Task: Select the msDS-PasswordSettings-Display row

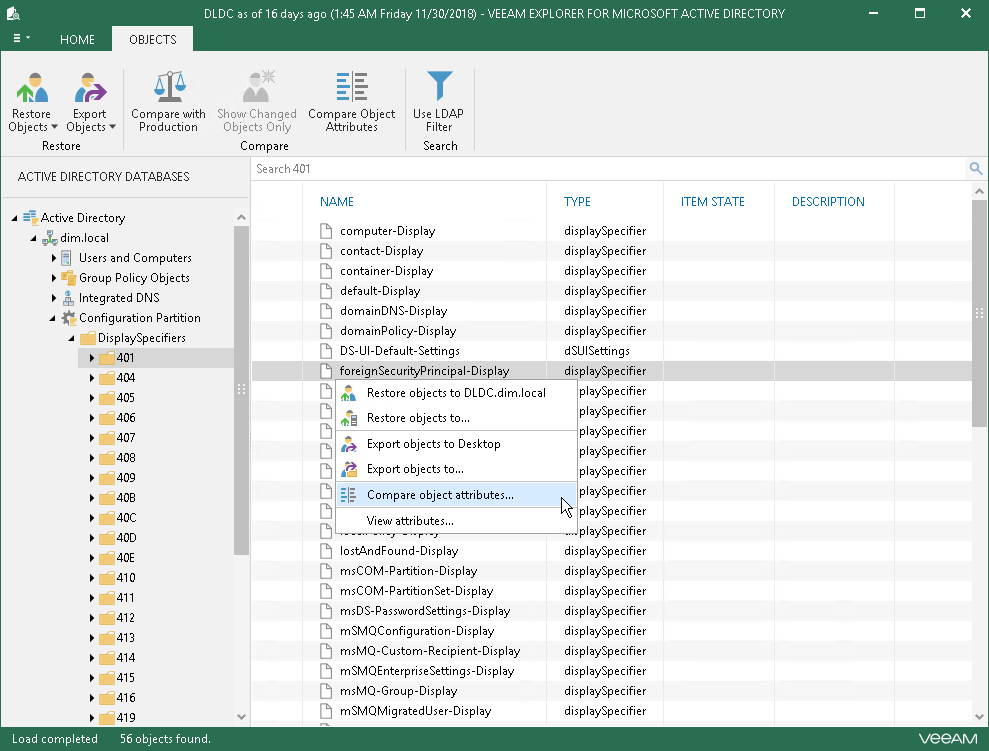Action: pyautogui.click(x=612, y=611)
